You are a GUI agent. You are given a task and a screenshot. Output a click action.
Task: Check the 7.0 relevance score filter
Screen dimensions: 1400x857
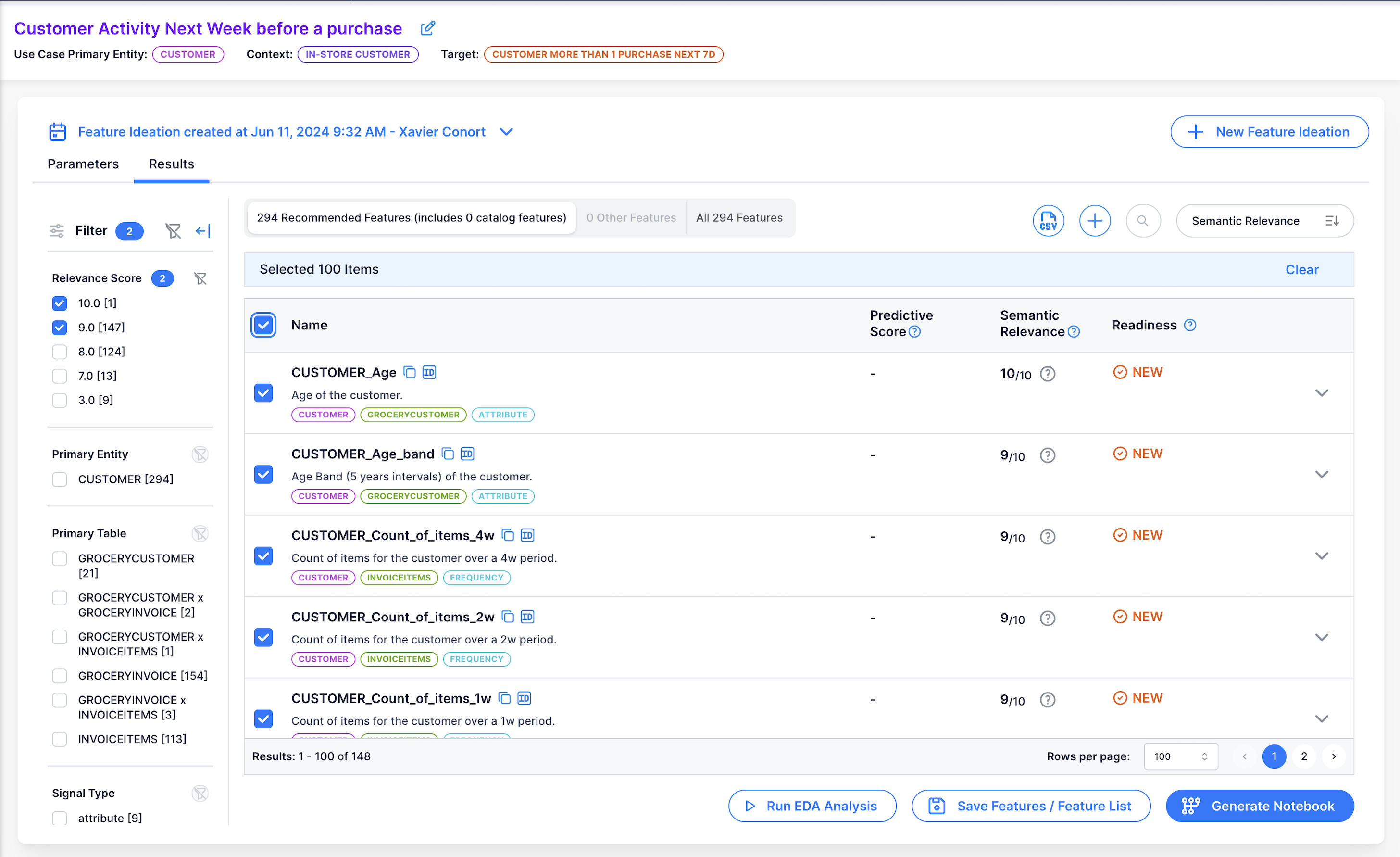tap(59, 376)
